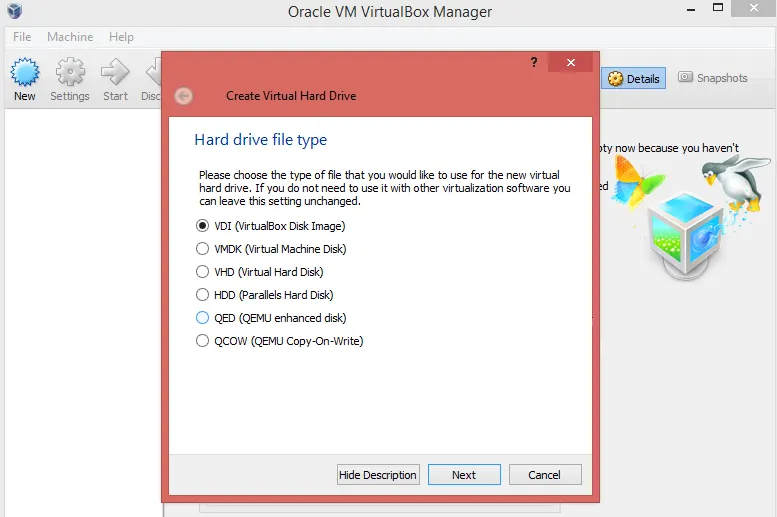Click Next to continue the wizard

click(464, 475)
